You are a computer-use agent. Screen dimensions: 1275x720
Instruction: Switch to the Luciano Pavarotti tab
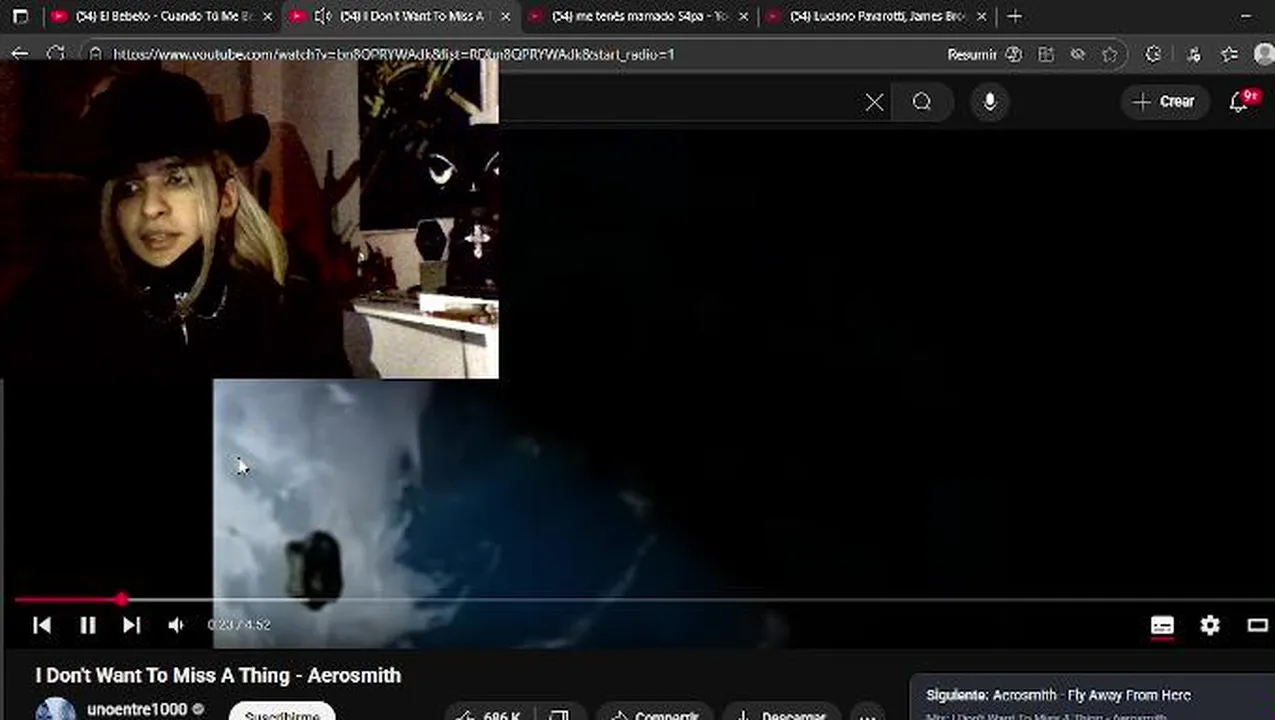tap(875, 17)
